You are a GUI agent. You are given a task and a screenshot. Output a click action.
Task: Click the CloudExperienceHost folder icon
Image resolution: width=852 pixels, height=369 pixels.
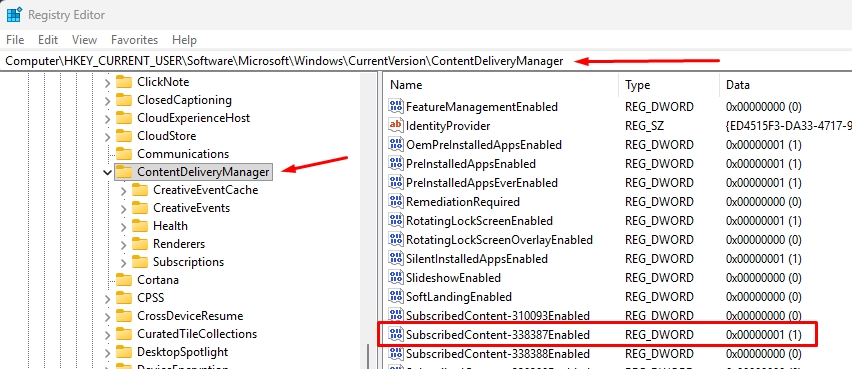pyautogui.click(x=124, y=118)
